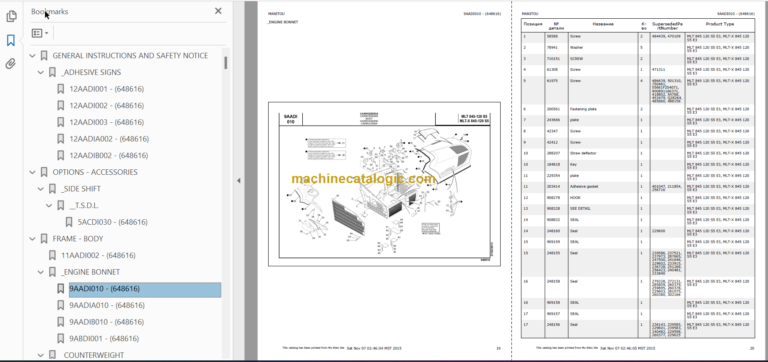The height and width of the screenshot is (362, 768).
Task: Select part name 'Key' in table
Action: pos(573,165)
